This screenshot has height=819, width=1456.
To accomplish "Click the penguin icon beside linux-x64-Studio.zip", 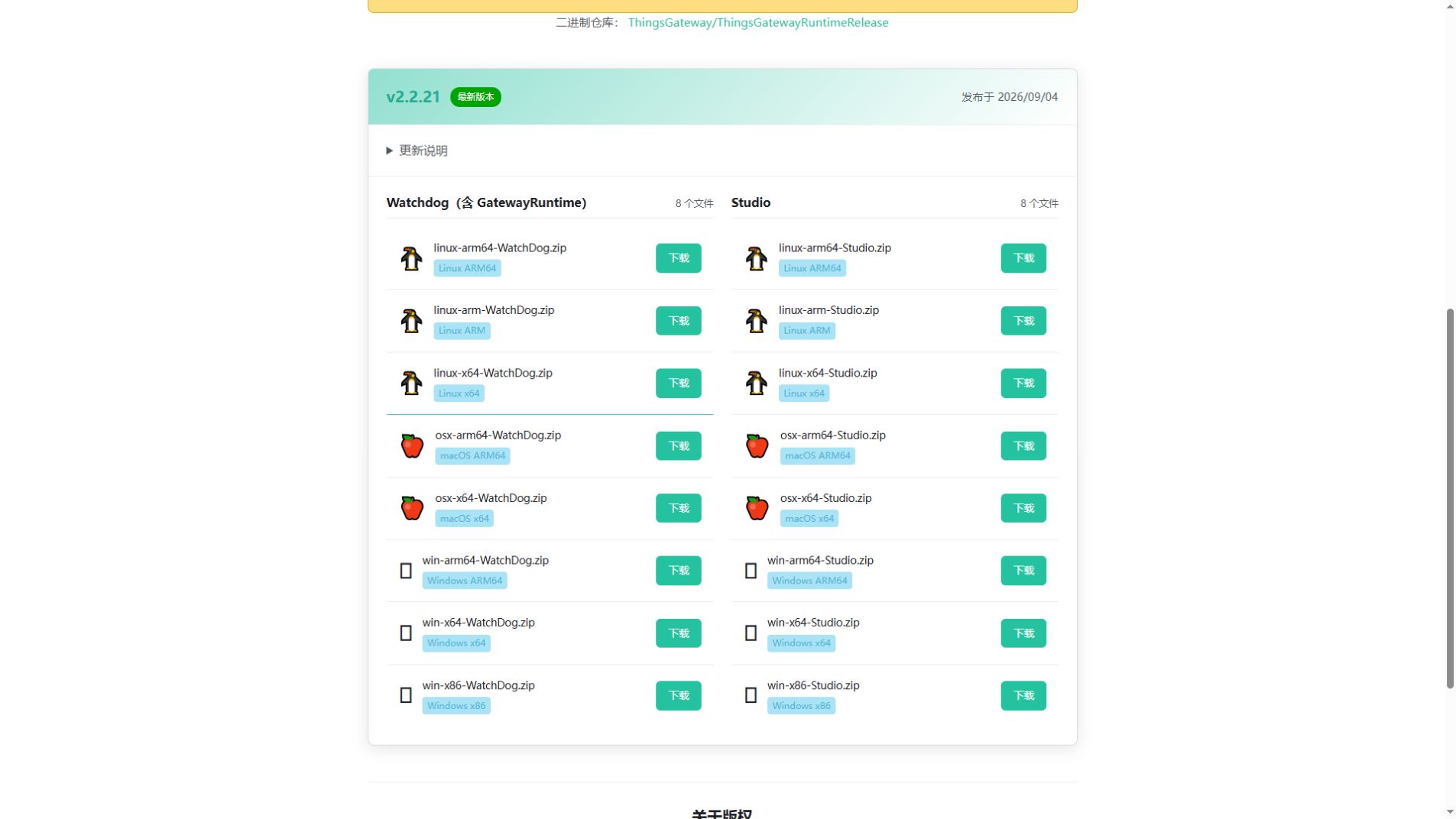I will pos(756,383).
